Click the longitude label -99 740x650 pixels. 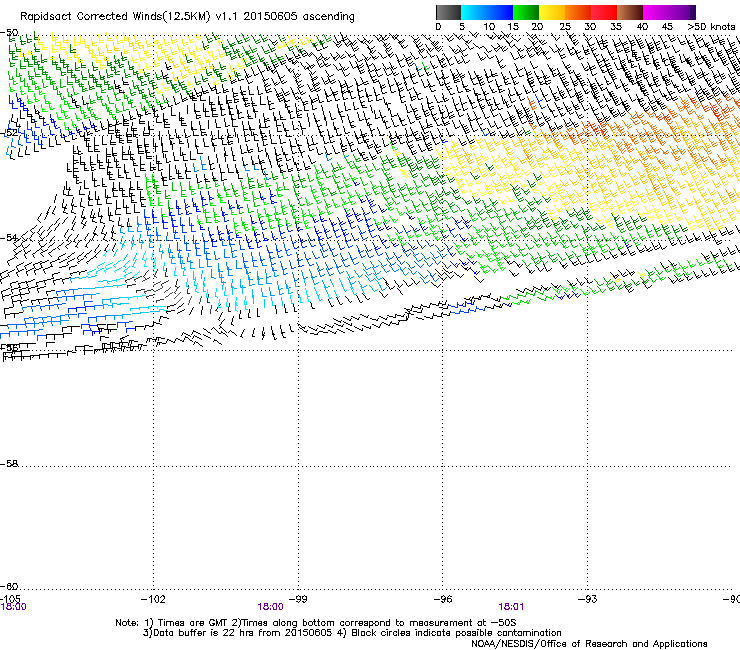click(298, 599)
